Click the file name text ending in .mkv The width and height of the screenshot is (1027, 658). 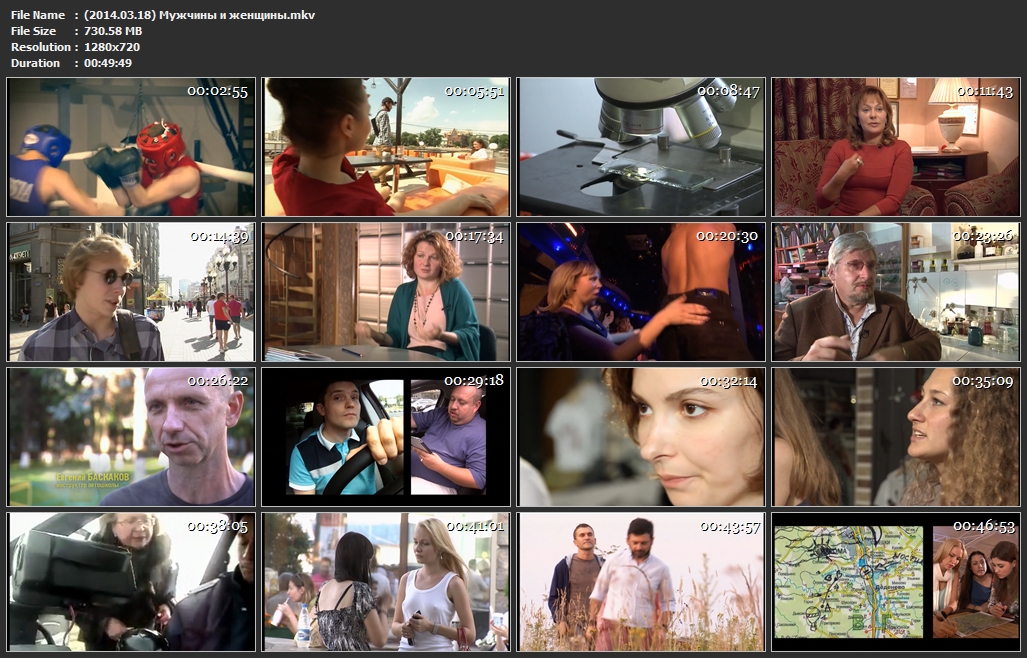click(199, 15)
